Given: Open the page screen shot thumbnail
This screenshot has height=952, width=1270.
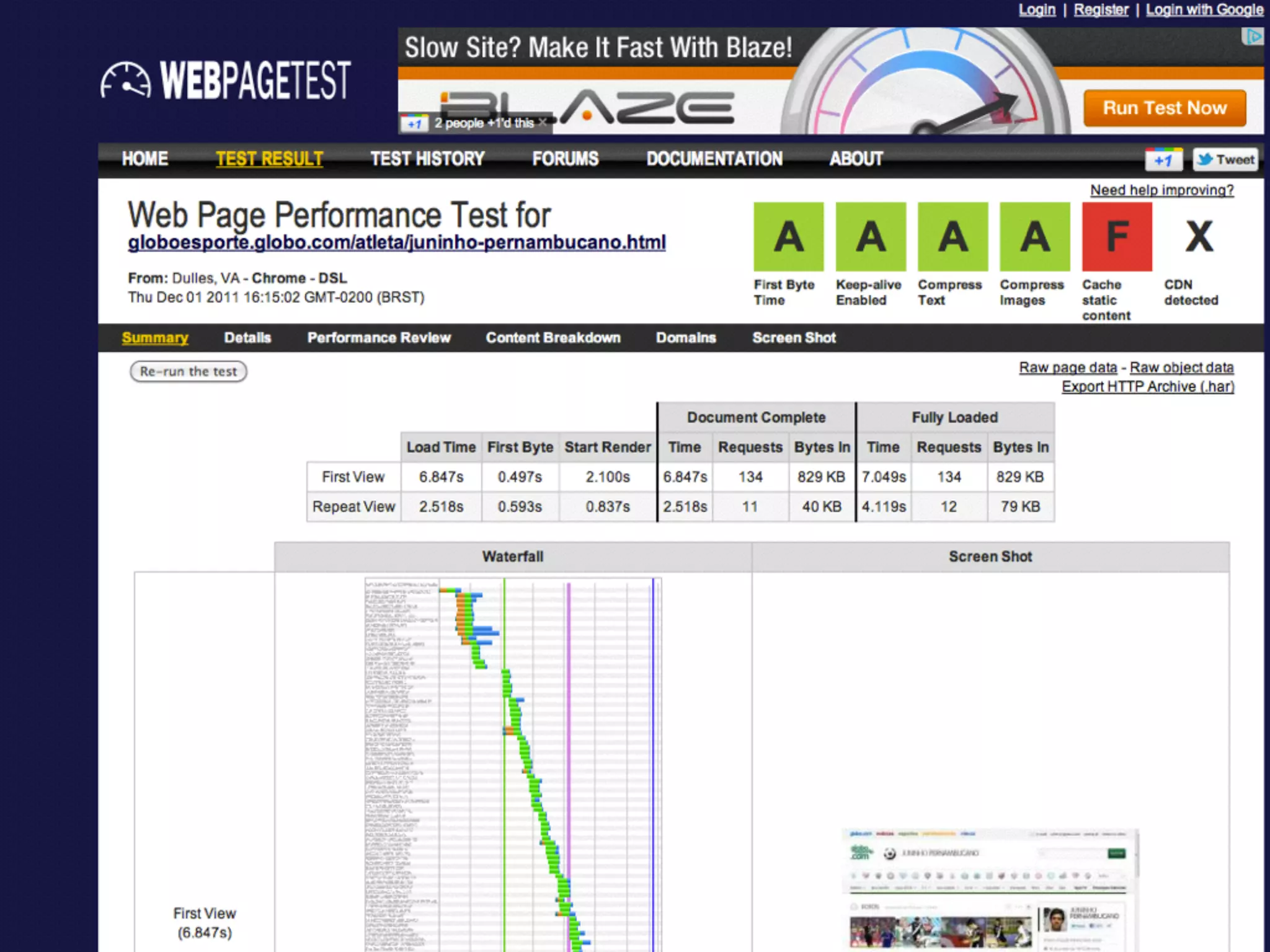Looking at the screenshot, I should click(990, 889).
